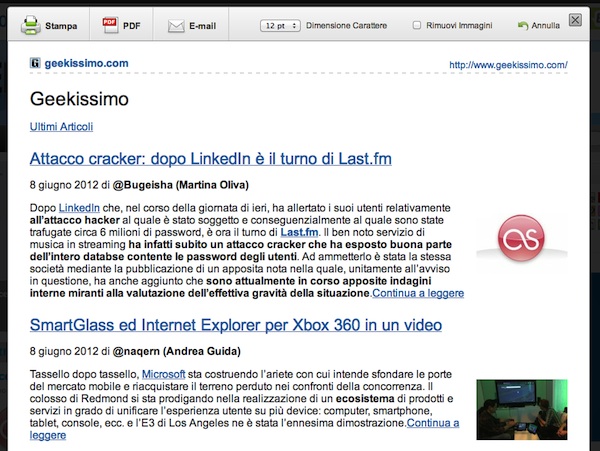Follow the Microsoft link in second article
This screenshot has width=600, height=451.
[x=163, y=374]
